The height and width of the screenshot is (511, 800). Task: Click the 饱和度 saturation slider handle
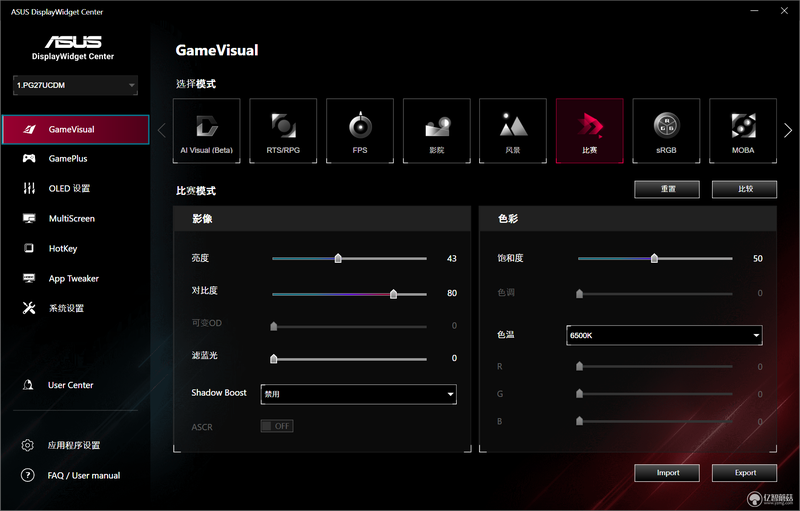654,259
